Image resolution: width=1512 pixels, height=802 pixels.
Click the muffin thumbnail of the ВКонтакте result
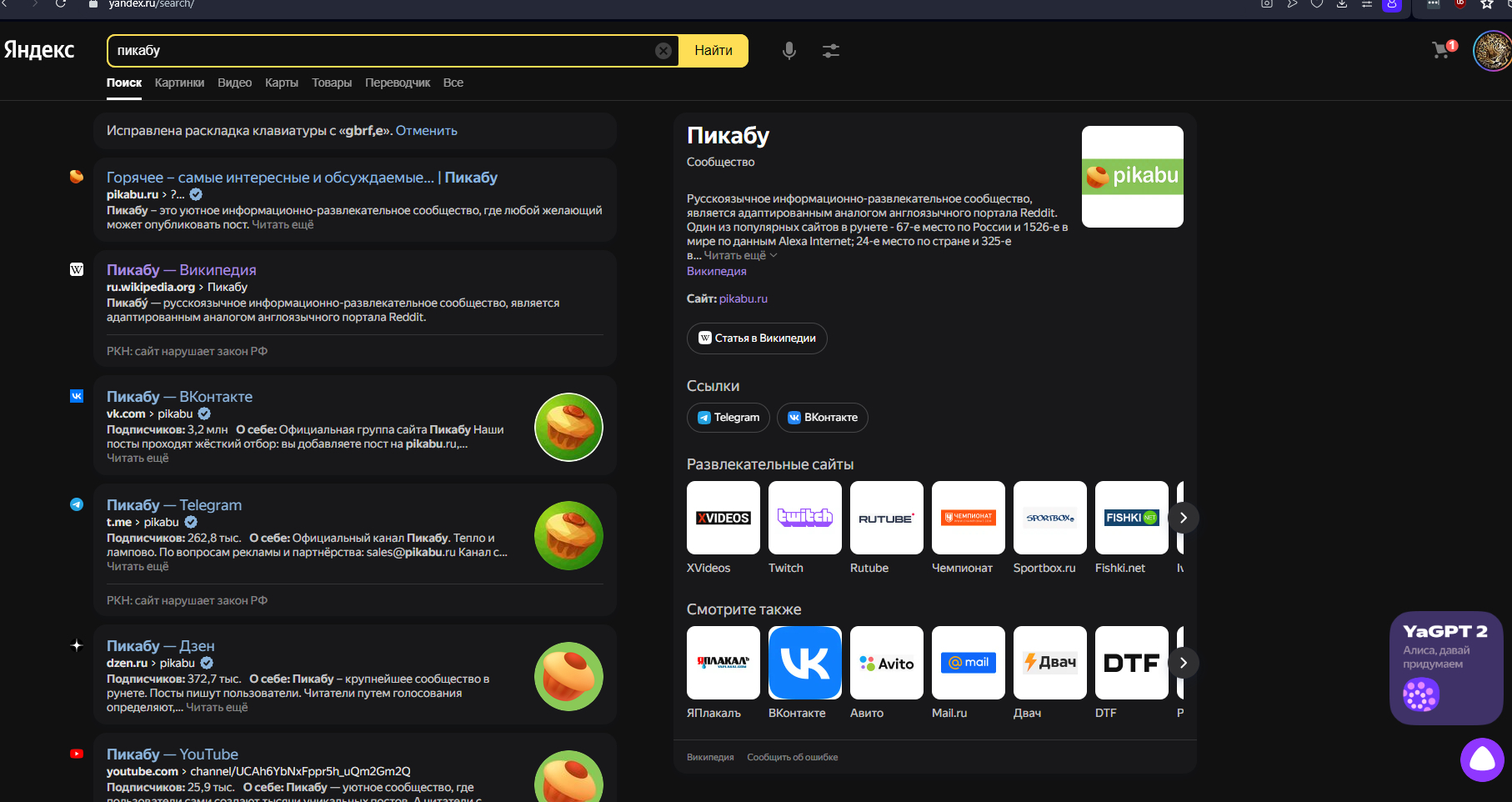(568, 427)
